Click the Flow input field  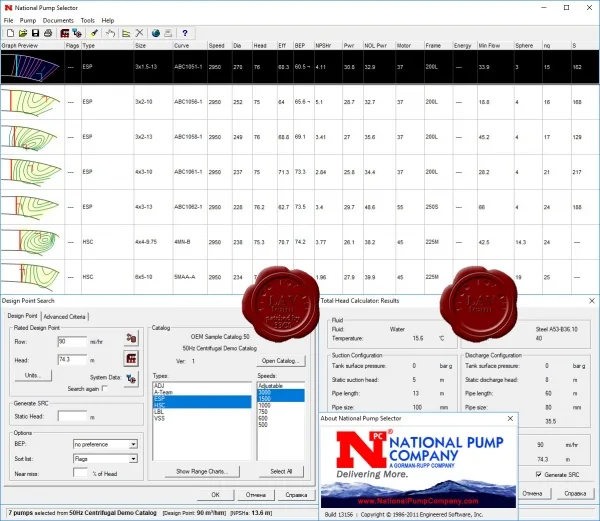tap(72, 341)
